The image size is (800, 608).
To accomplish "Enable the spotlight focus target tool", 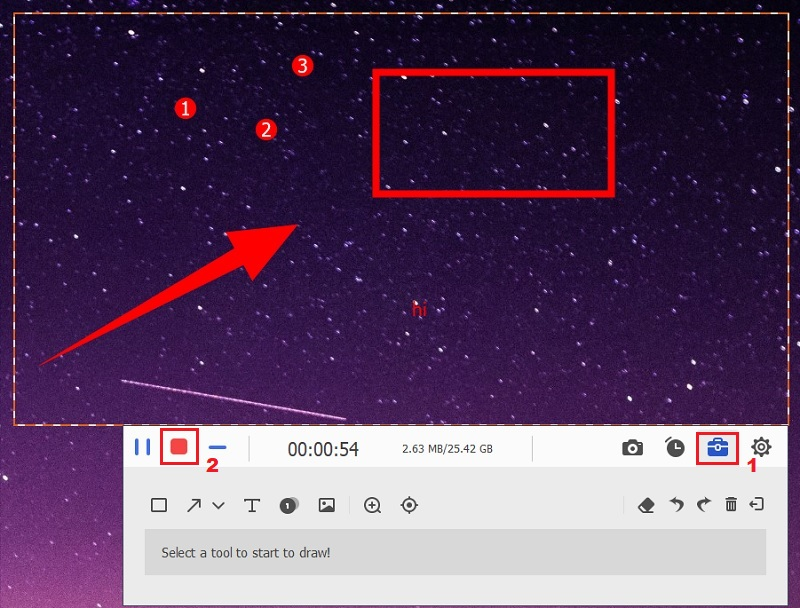I will pyautogui.click(x=409, y=505).
